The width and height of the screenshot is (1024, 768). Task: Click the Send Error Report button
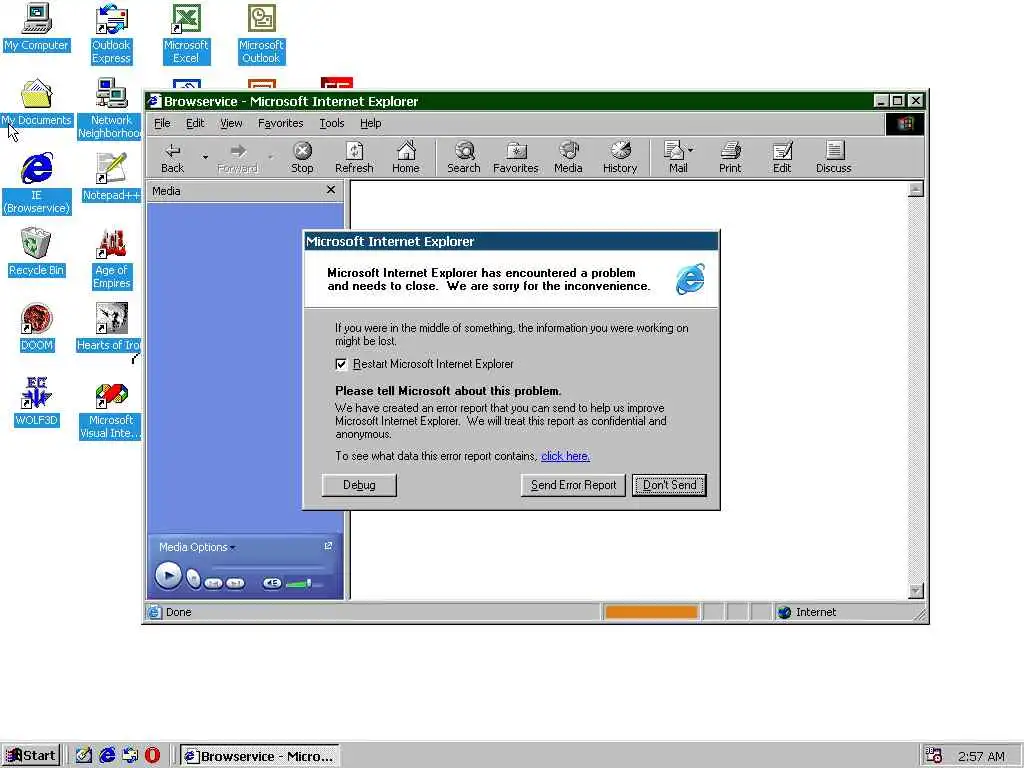573,485
